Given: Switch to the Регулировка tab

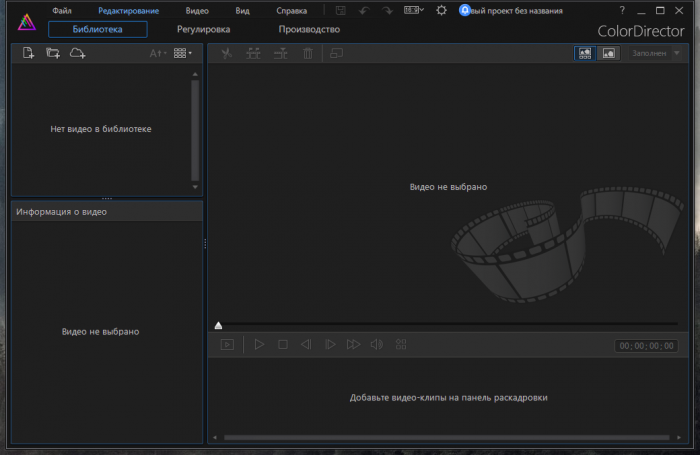Looking at the screenshot, I should 203,29.
